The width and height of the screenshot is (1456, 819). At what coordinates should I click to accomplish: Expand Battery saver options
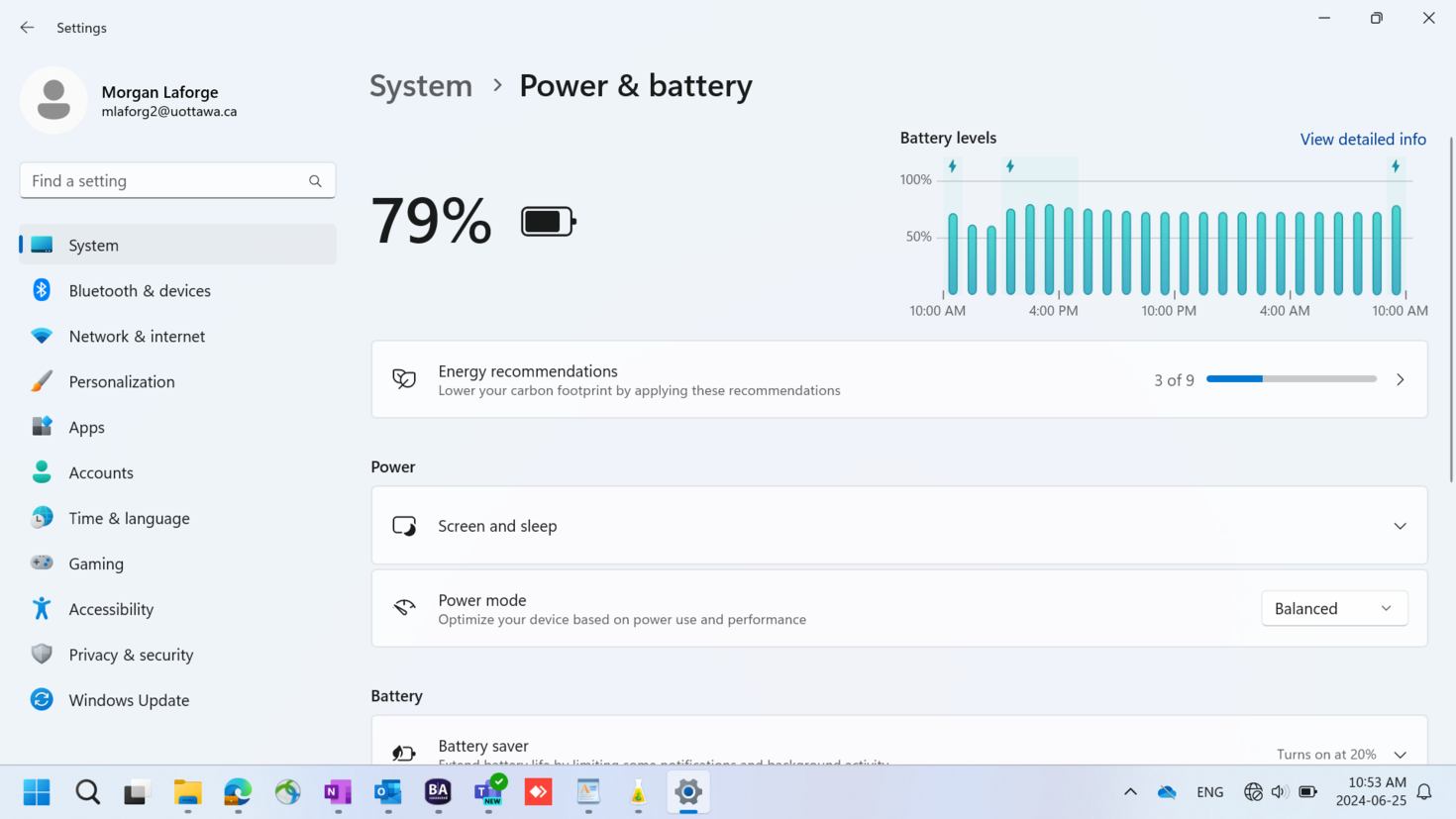tap(1399, 755)
